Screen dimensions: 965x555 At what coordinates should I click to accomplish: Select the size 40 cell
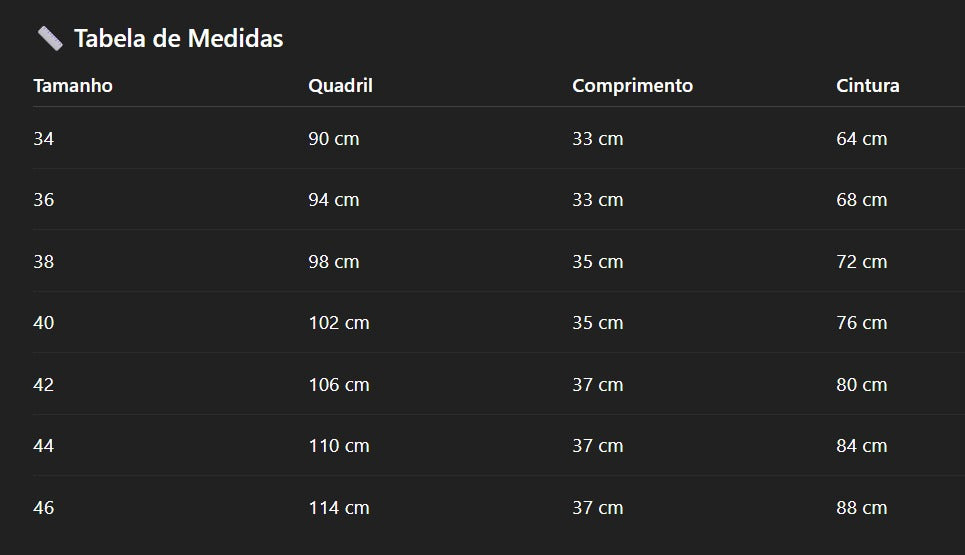click(x=44, y=323)
